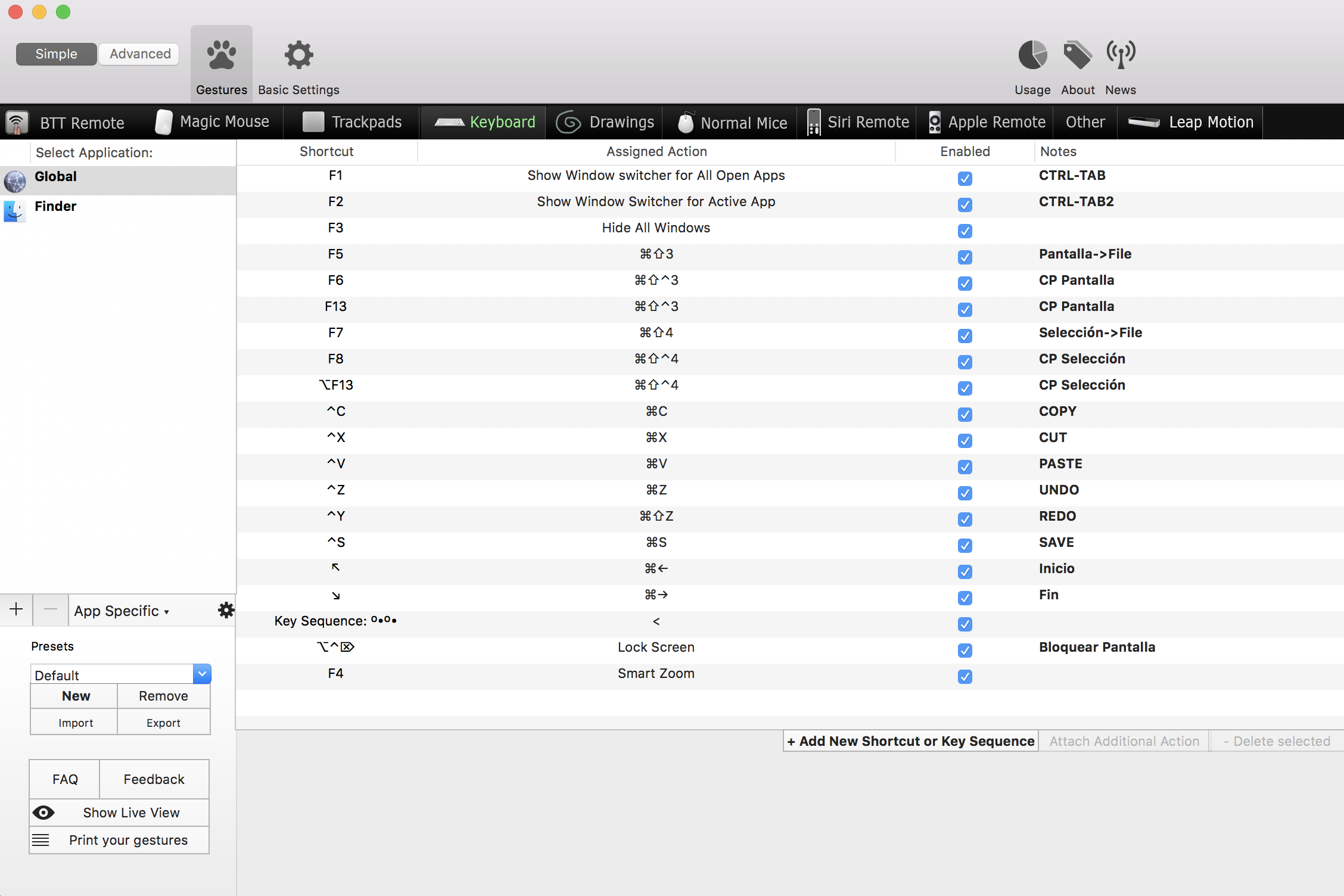Click the Export preset button
1344x896 pixels.
coord(163,723)
